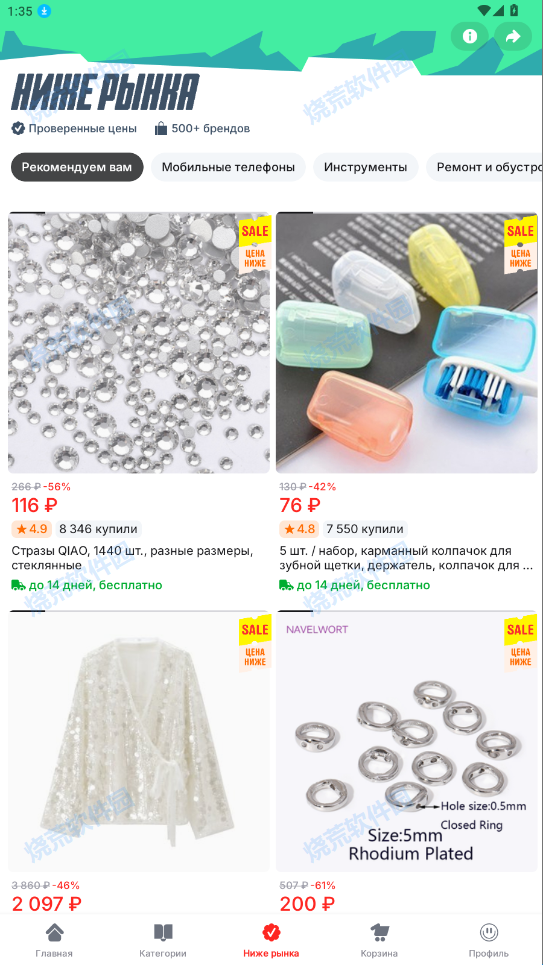The image size is (543, 965).
Task: Open the rhodium plated rings product image
Action: click(407, 741)
